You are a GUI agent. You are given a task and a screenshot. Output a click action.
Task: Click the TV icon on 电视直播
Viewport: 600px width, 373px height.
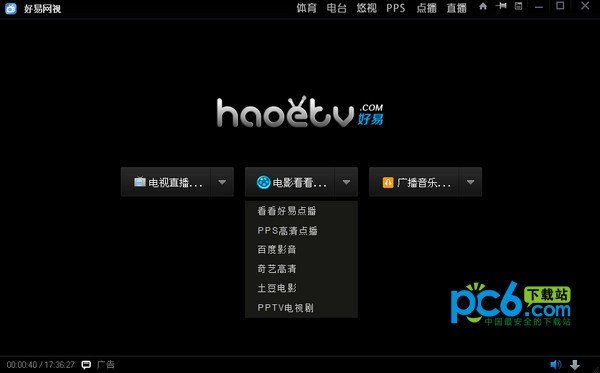[x=140, y=182]
